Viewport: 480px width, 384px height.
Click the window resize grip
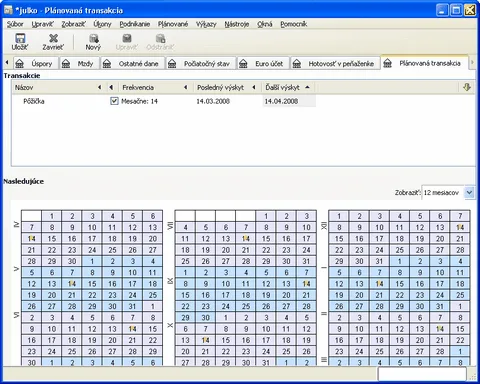tap(472, 377)
